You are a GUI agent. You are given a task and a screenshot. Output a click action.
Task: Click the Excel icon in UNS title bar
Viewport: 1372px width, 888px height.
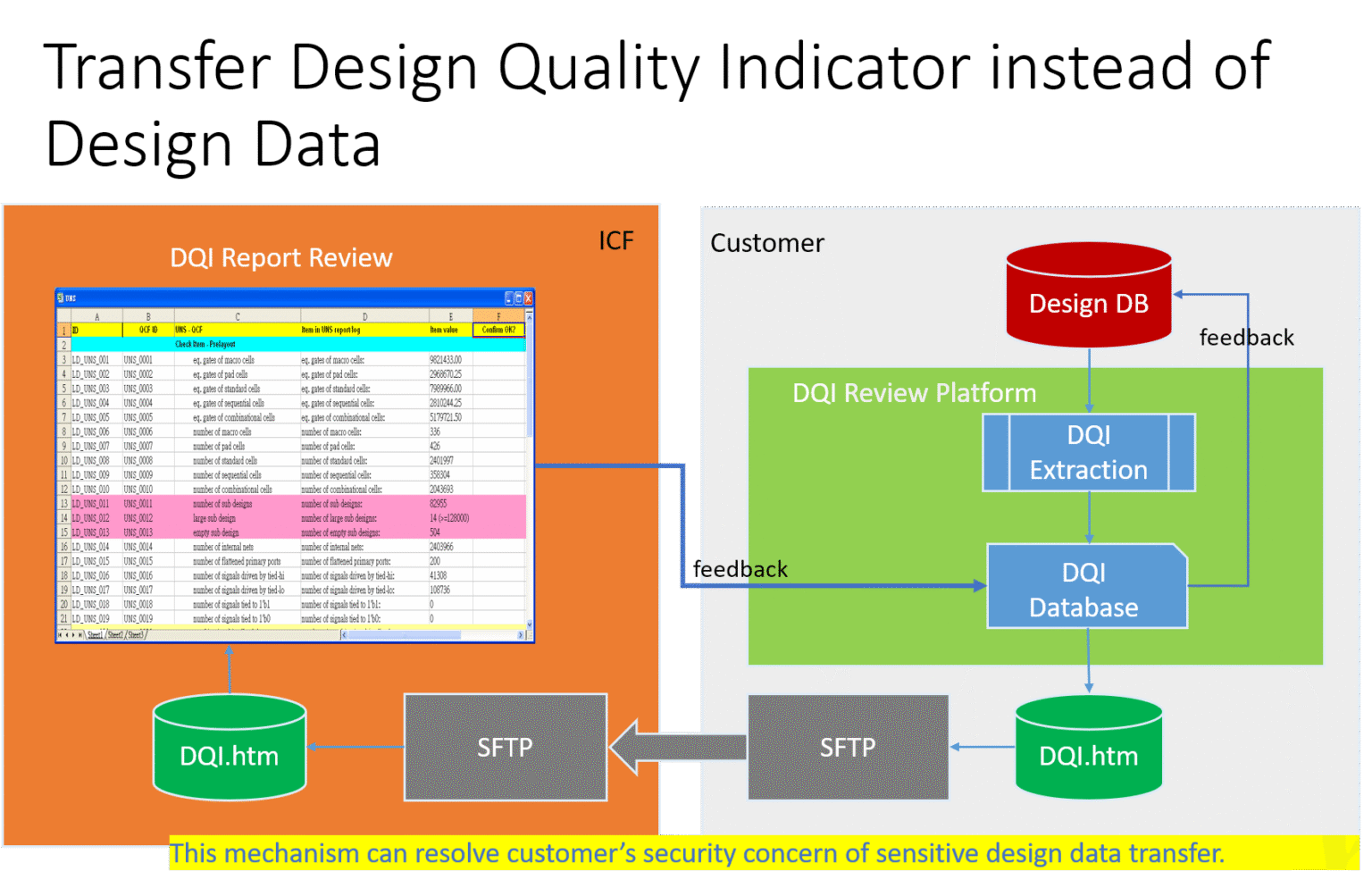(61, 297)
